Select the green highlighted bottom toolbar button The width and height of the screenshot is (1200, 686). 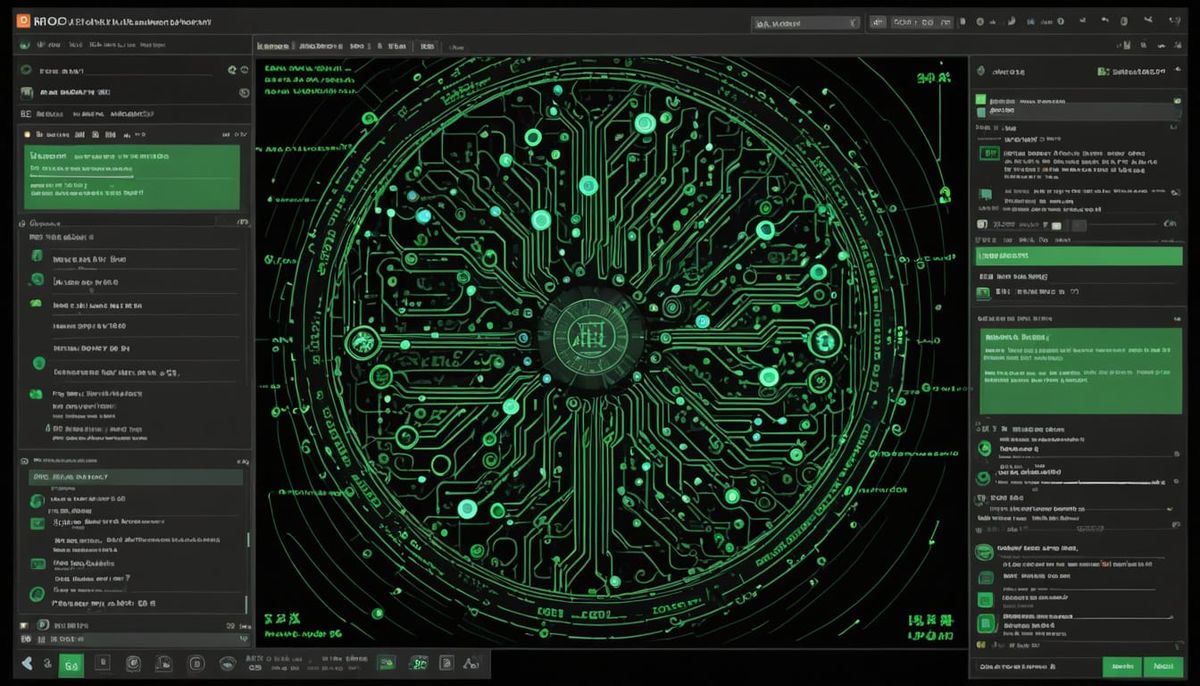click(71, 664)
